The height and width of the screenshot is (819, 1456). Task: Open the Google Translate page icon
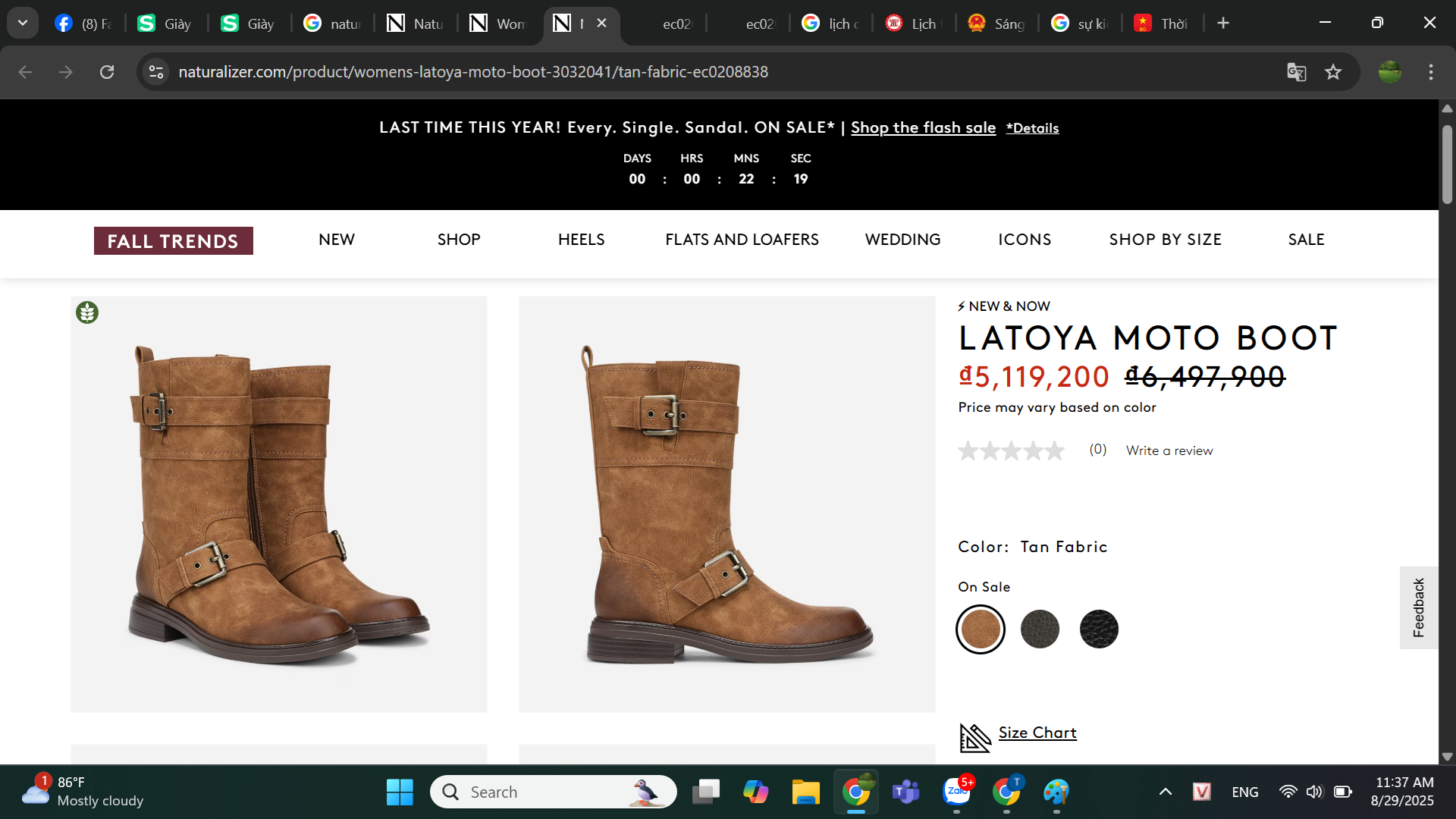coord(1296,72)
